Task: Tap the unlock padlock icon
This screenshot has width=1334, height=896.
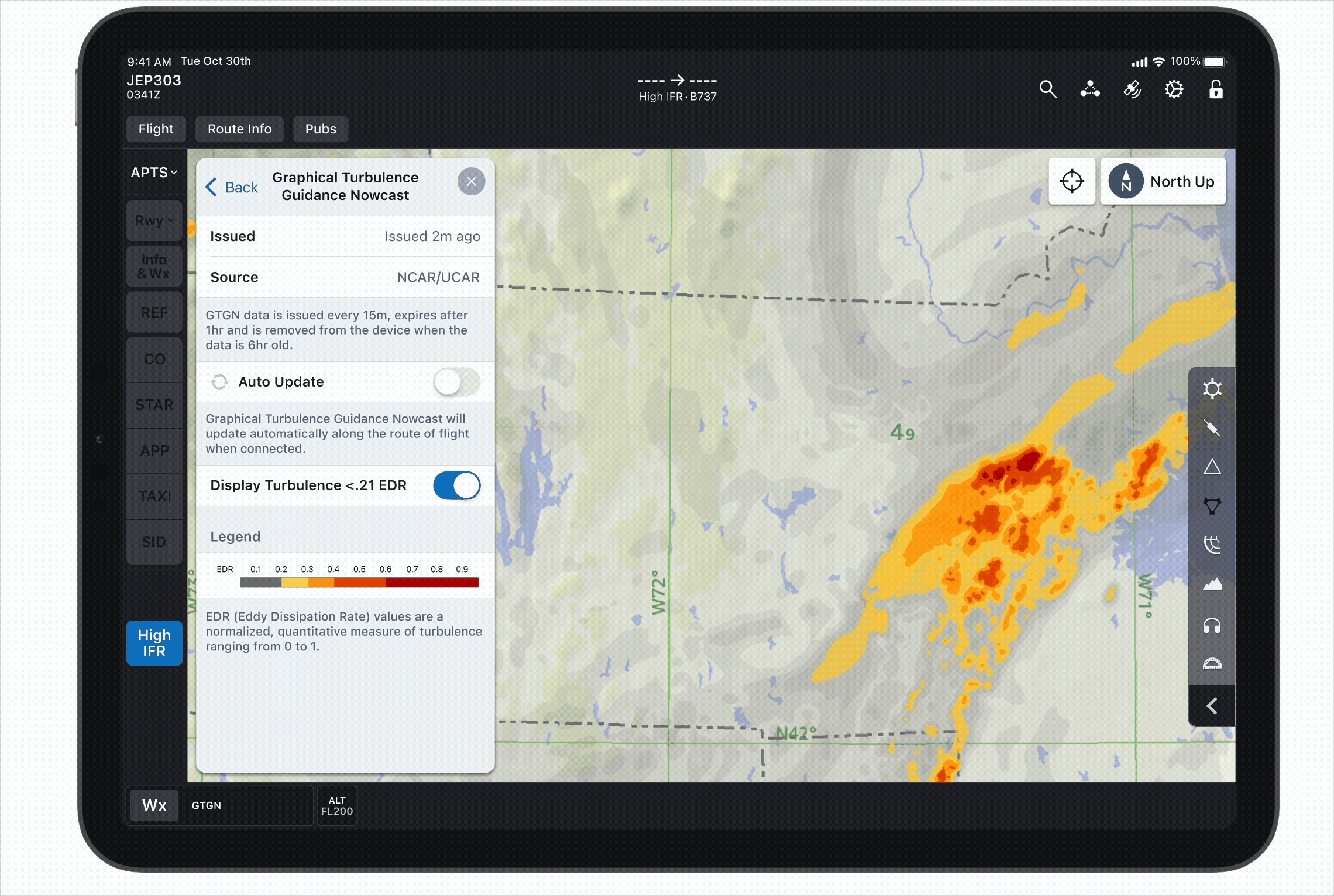Action: coord(1216,89)
